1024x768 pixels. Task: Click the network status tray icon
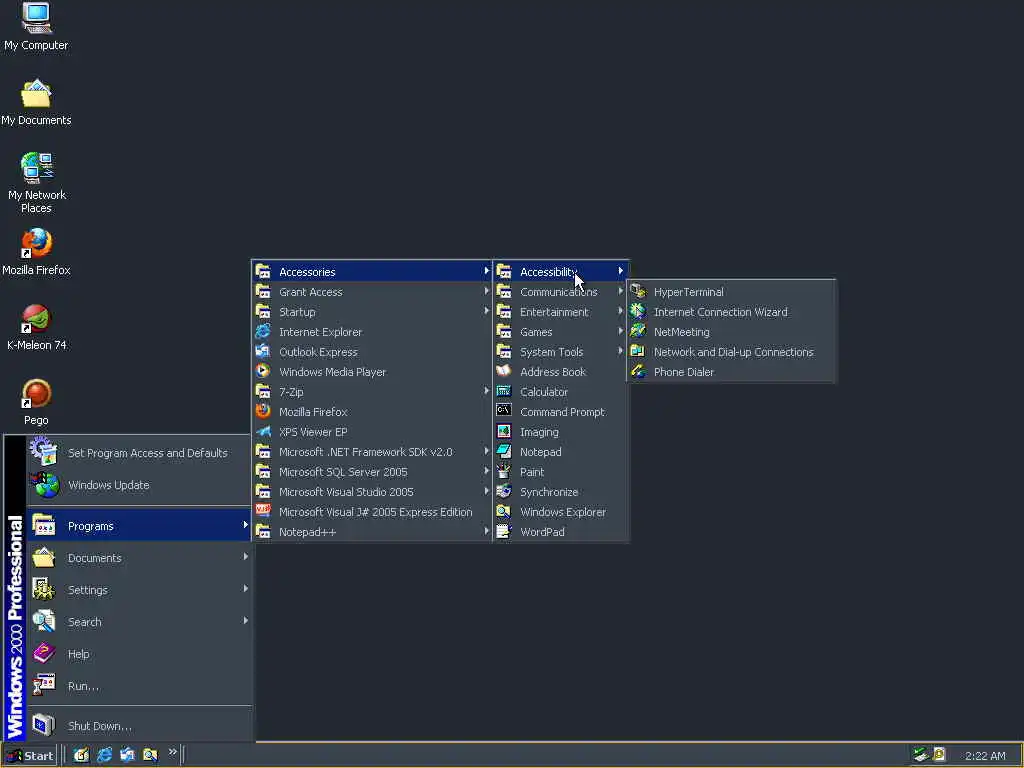click(x=921, y=754)
